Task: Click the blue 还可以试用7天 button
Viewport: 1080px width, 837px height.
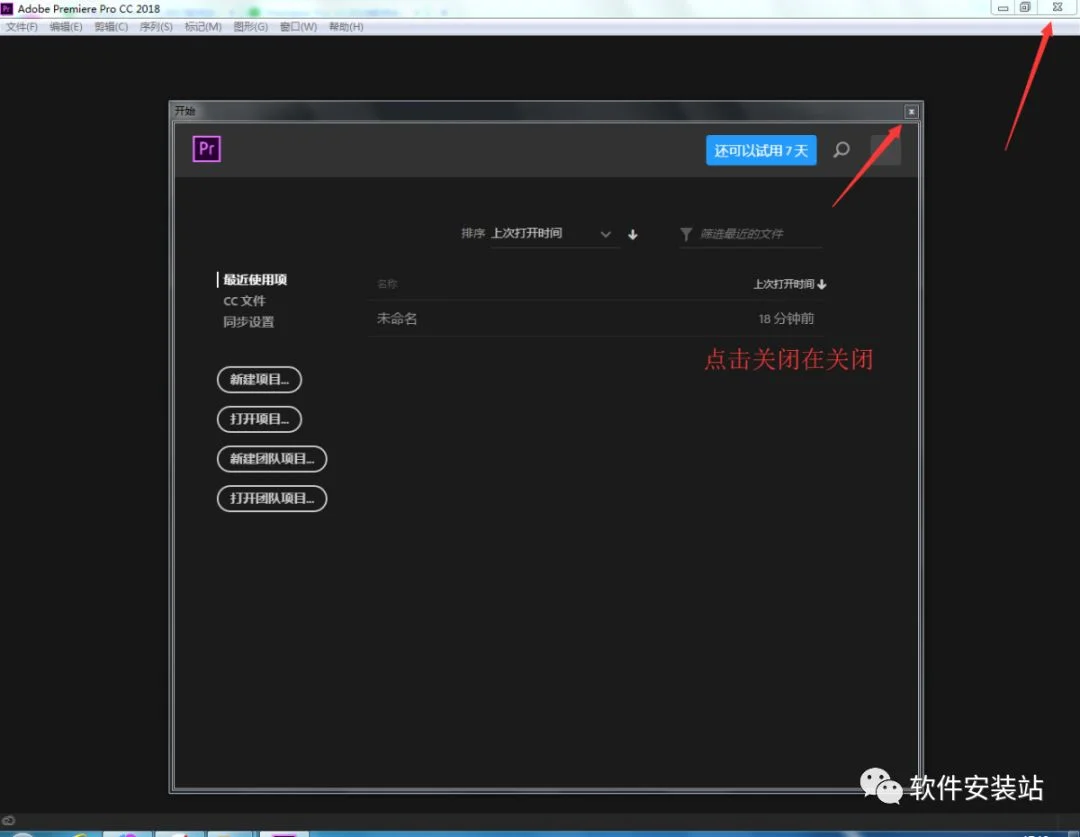Action: [x=760, y=150]
